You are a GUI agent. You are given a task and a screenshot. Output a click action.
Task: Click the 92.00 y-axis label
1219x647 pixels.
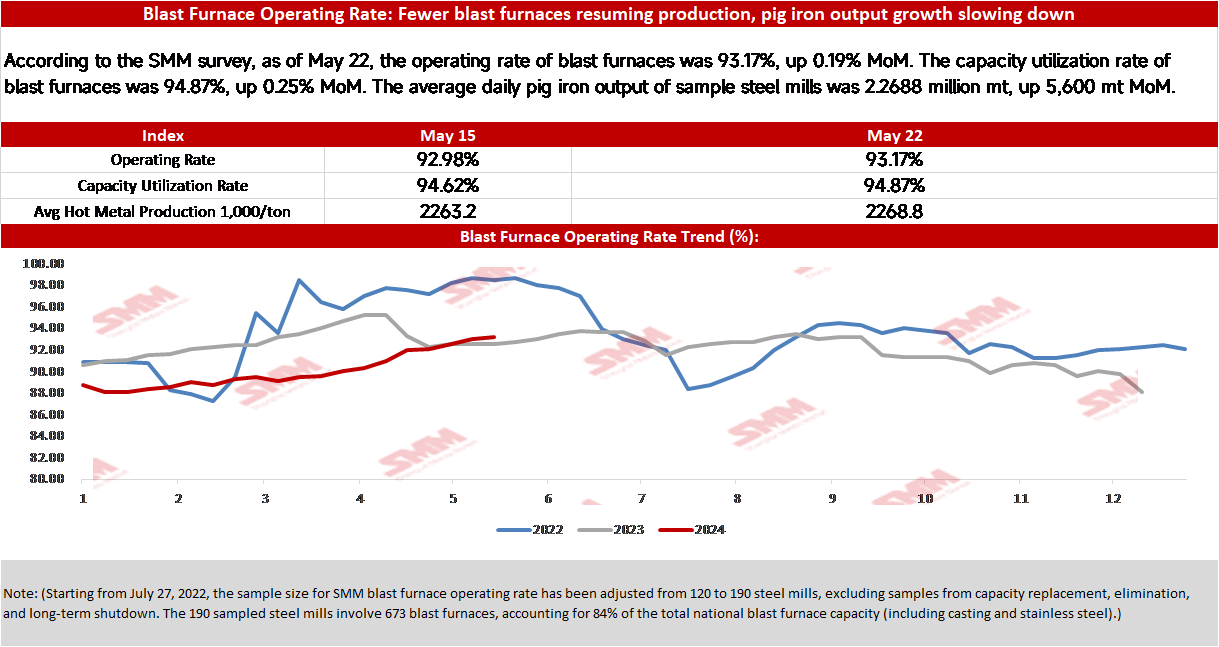pyautogui.click(x=45, y=350)
